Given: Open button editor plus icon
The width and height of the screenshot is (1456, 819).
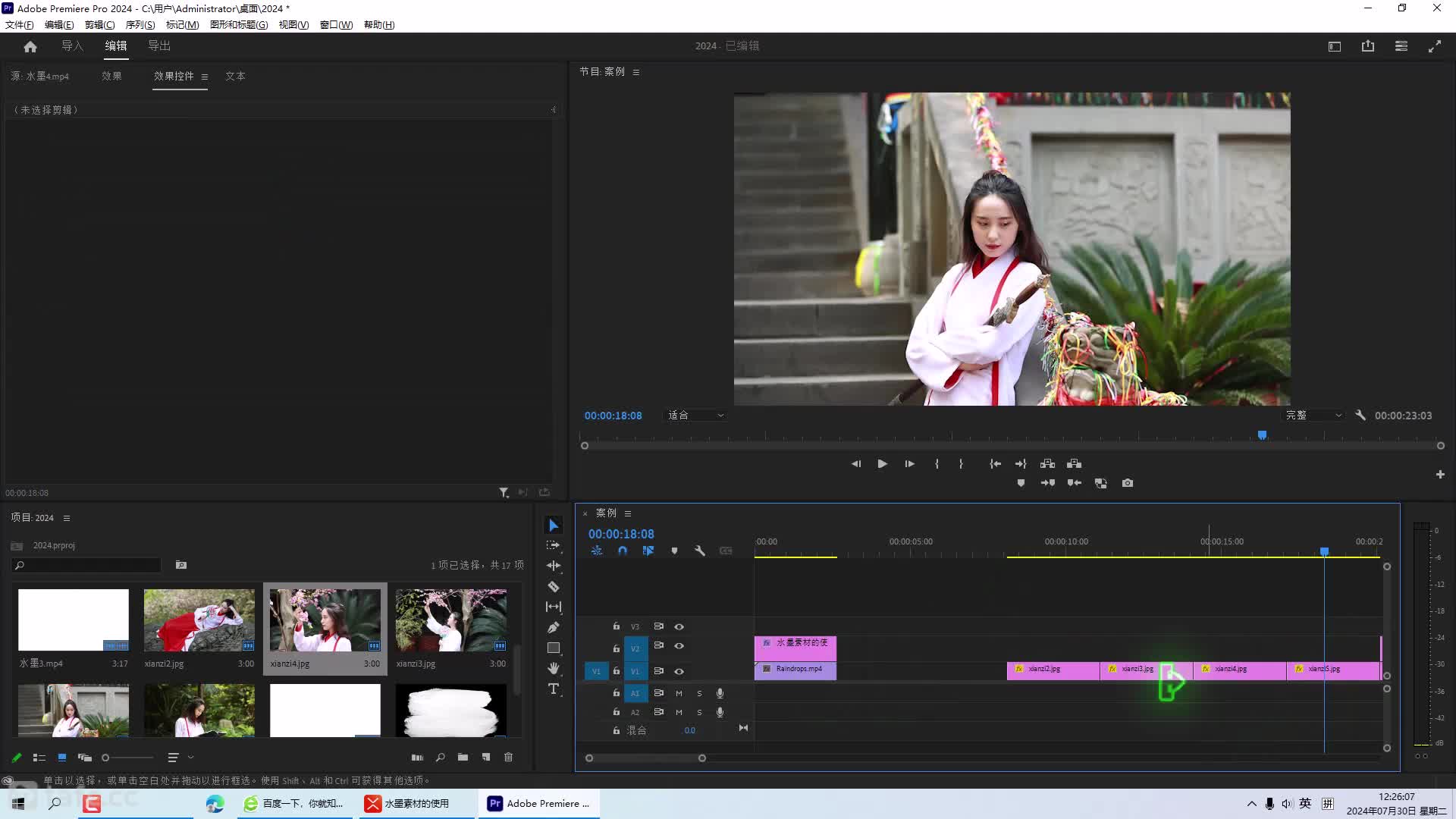Looking at the screenshot, I should (x=1439, y=475).
